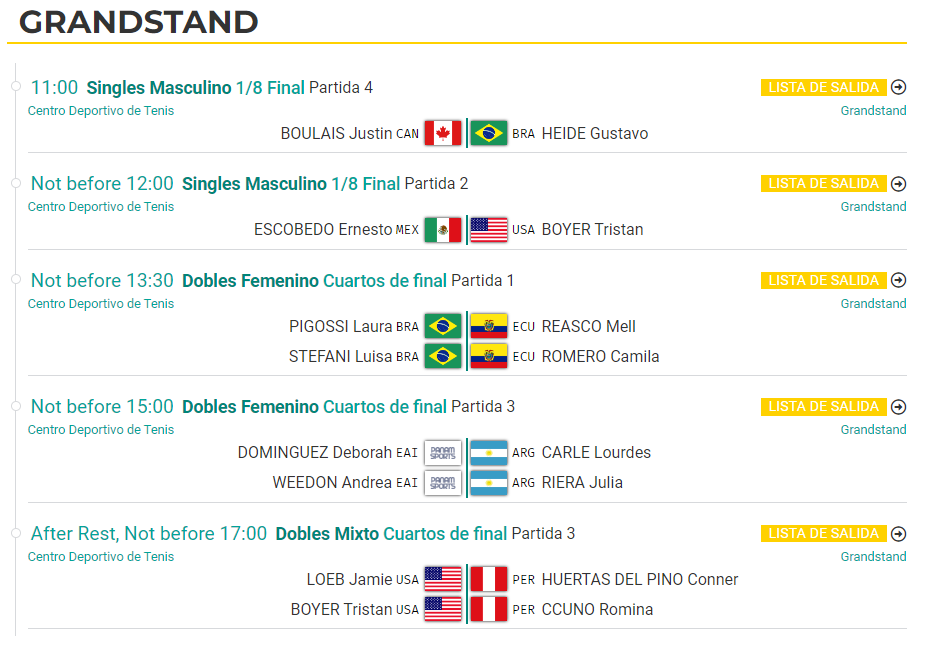Click the Brazil flag beside HEIDE Gustavo
This screenshot has width=930, height=646.
point(489,133)
